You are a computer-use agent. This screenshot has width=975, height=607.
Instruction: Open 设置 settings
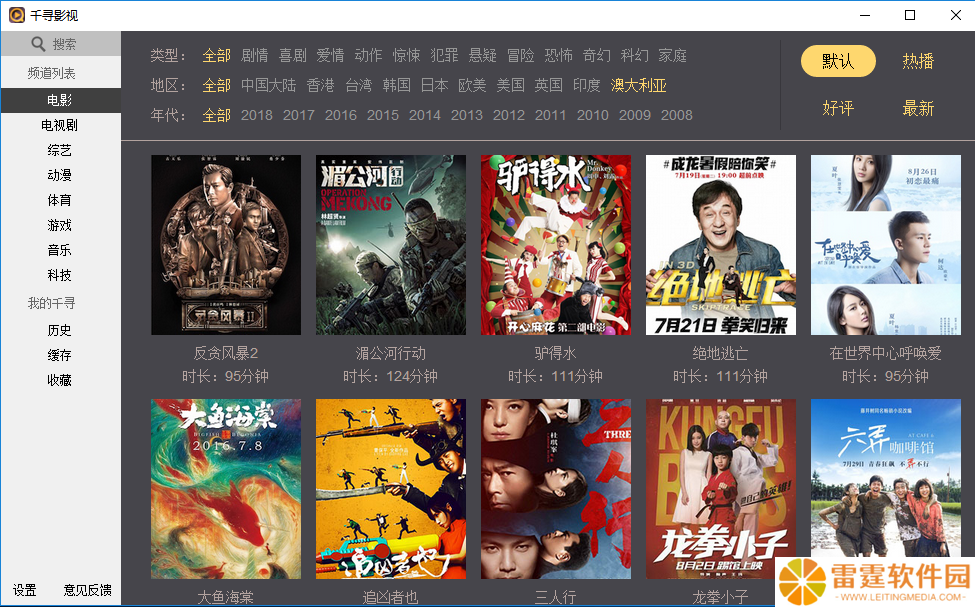25,590
